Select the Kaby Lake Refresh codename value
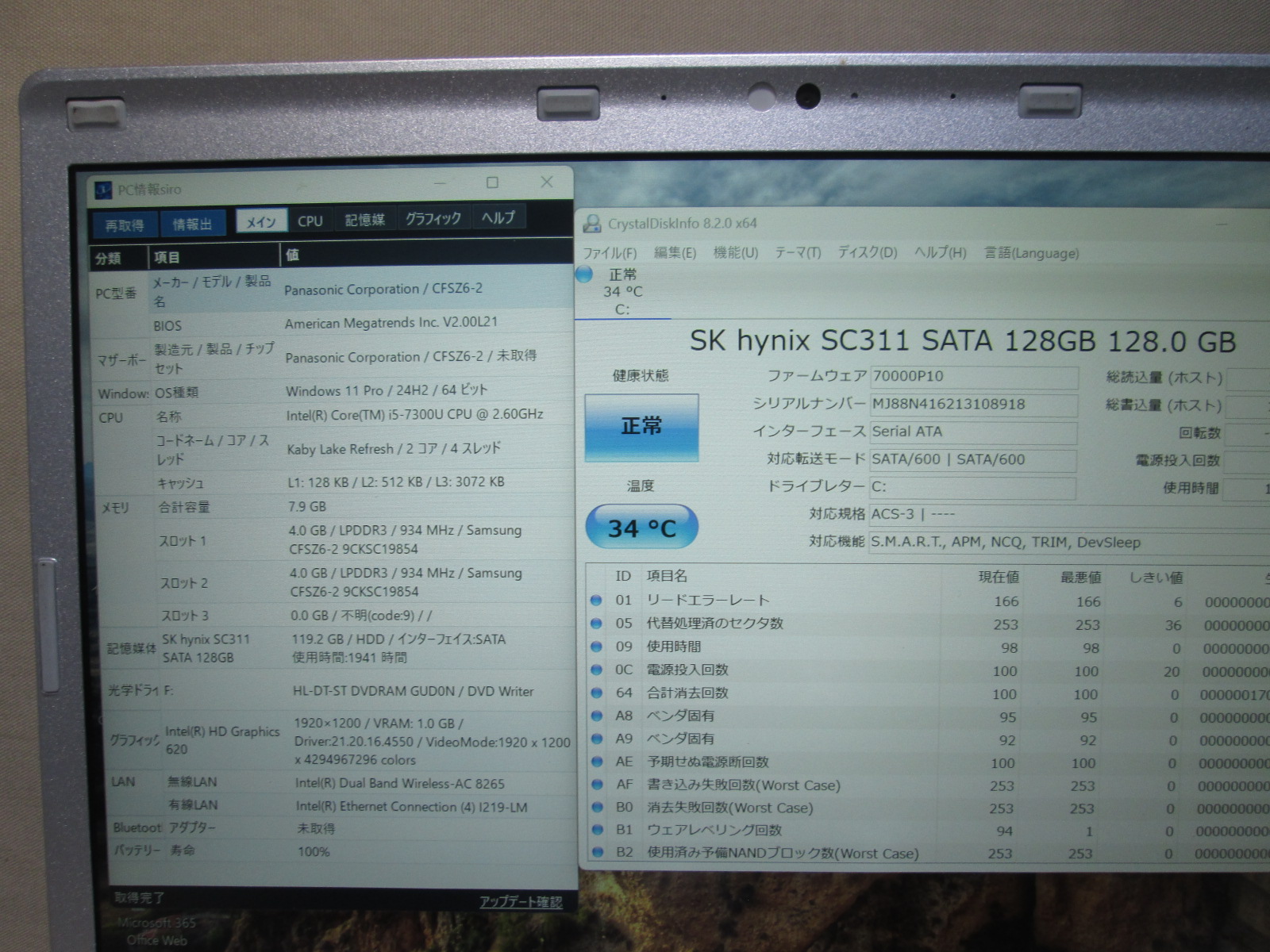1270x952 pixels. click(394, 448)
